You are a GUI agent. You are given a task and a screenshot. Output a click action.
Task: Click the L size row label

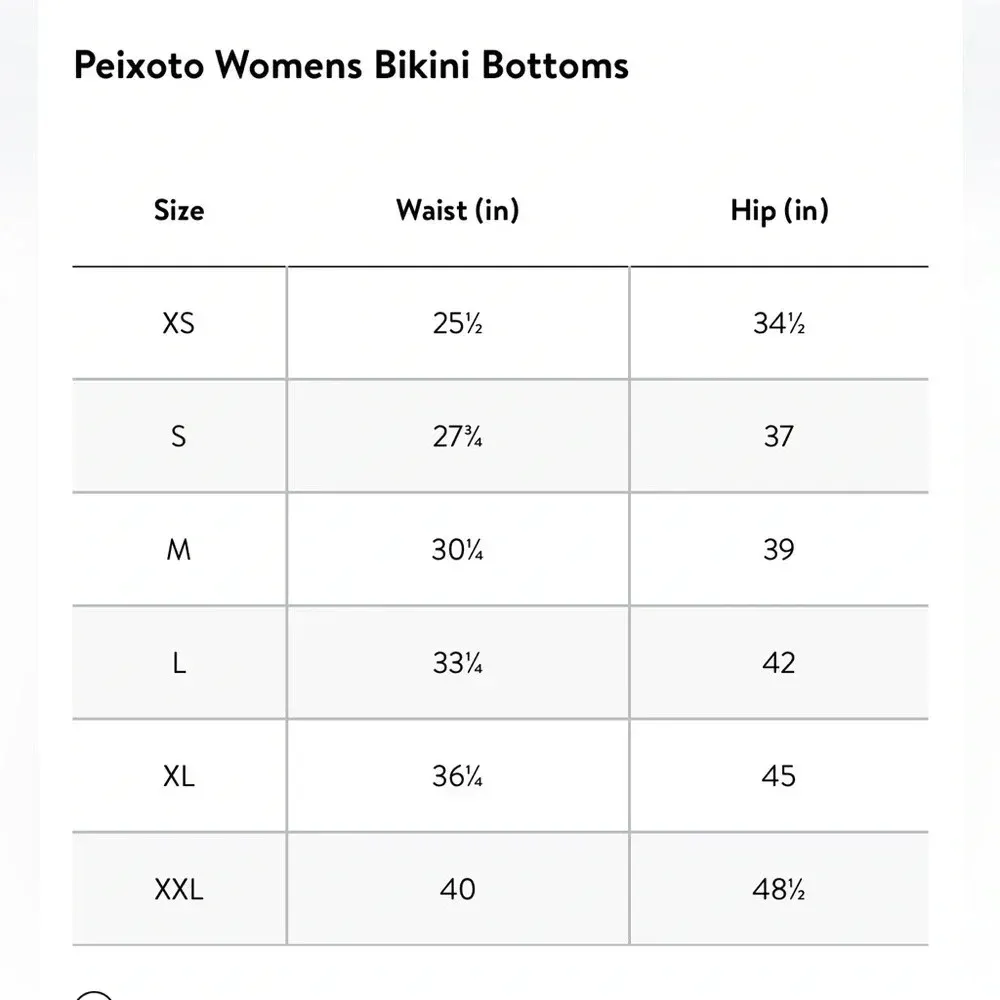[179, 663]
